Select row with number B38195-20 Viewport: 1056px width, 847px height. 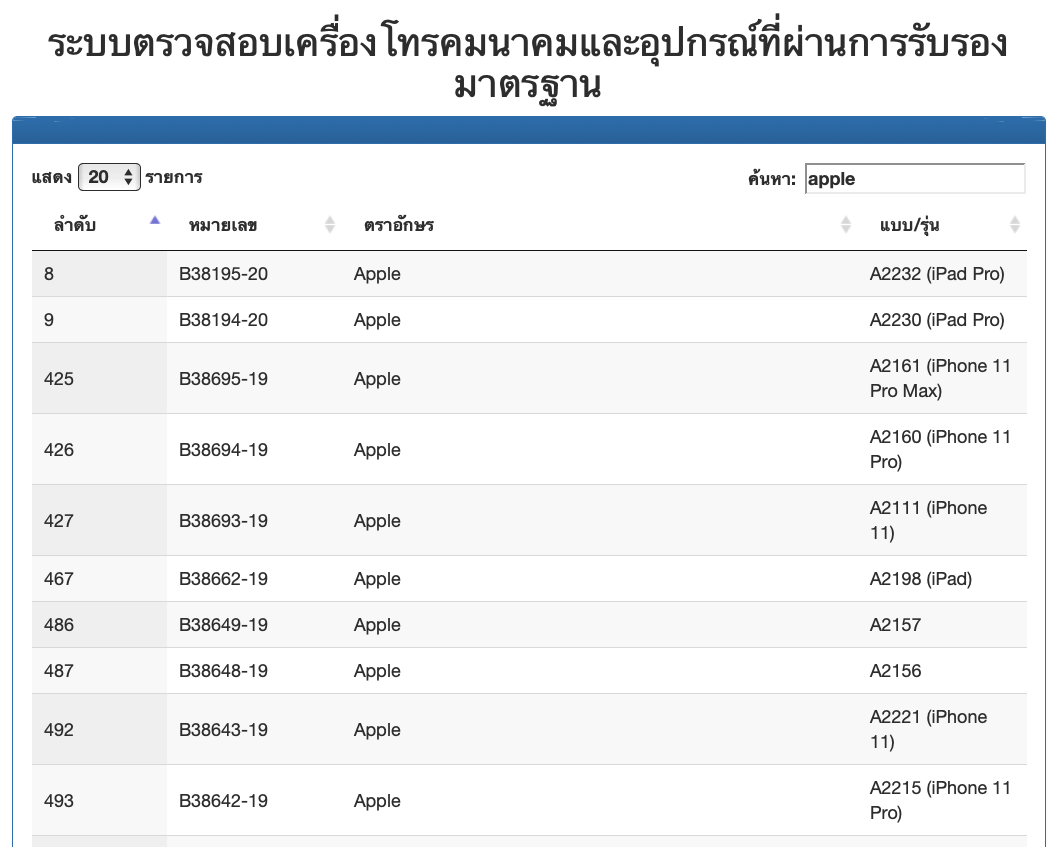(x=223, y=274)
